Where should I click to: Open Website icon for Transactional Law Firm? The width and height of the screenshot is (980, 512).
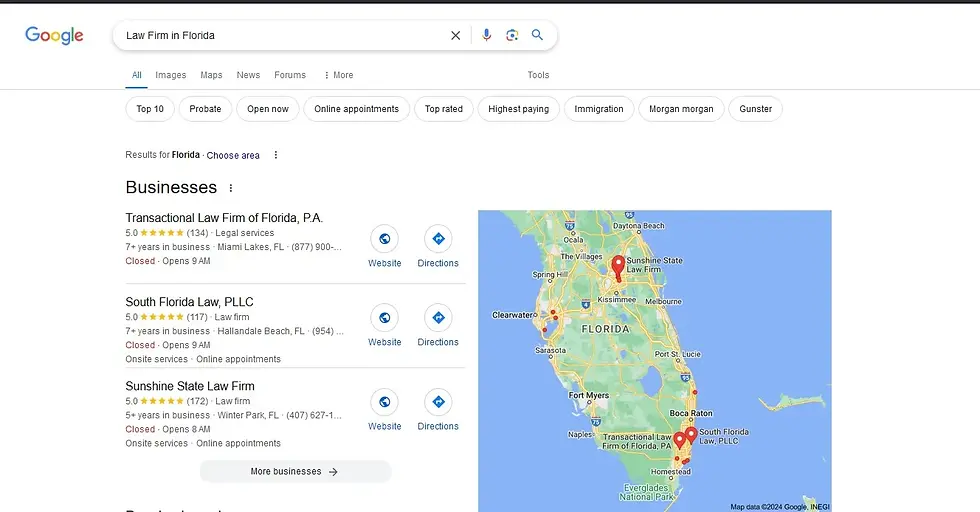click(x=384, y=239)
